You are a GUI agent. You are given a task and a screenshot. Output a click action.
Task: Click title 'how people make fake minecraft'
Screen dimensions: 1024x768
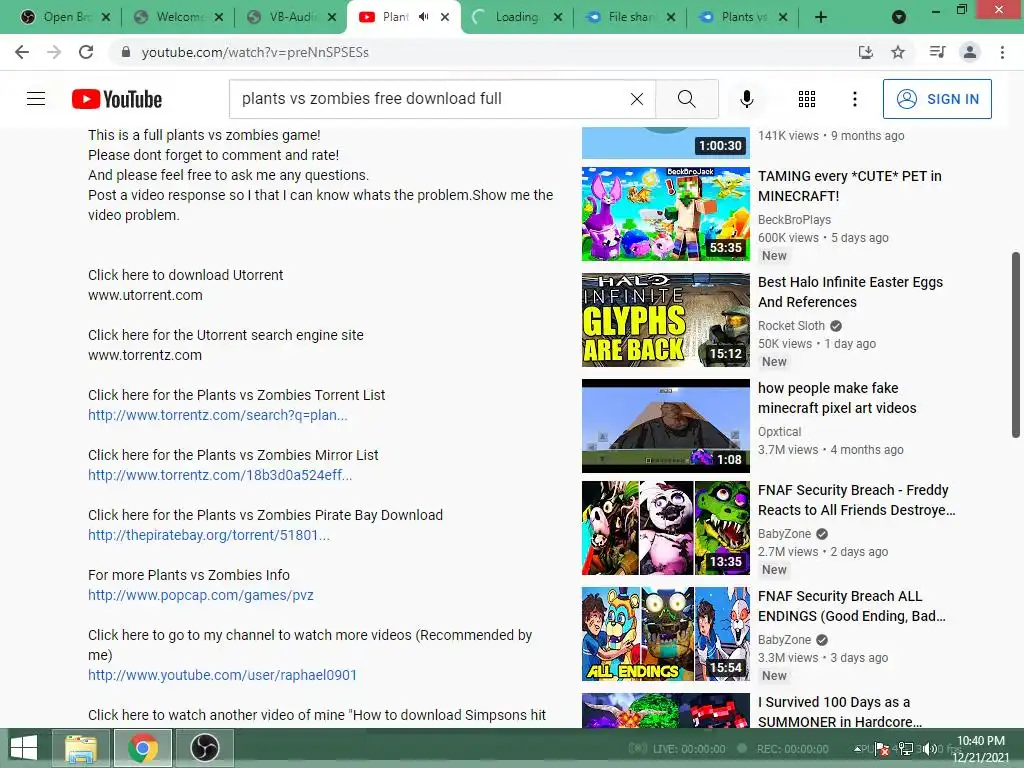837,398
